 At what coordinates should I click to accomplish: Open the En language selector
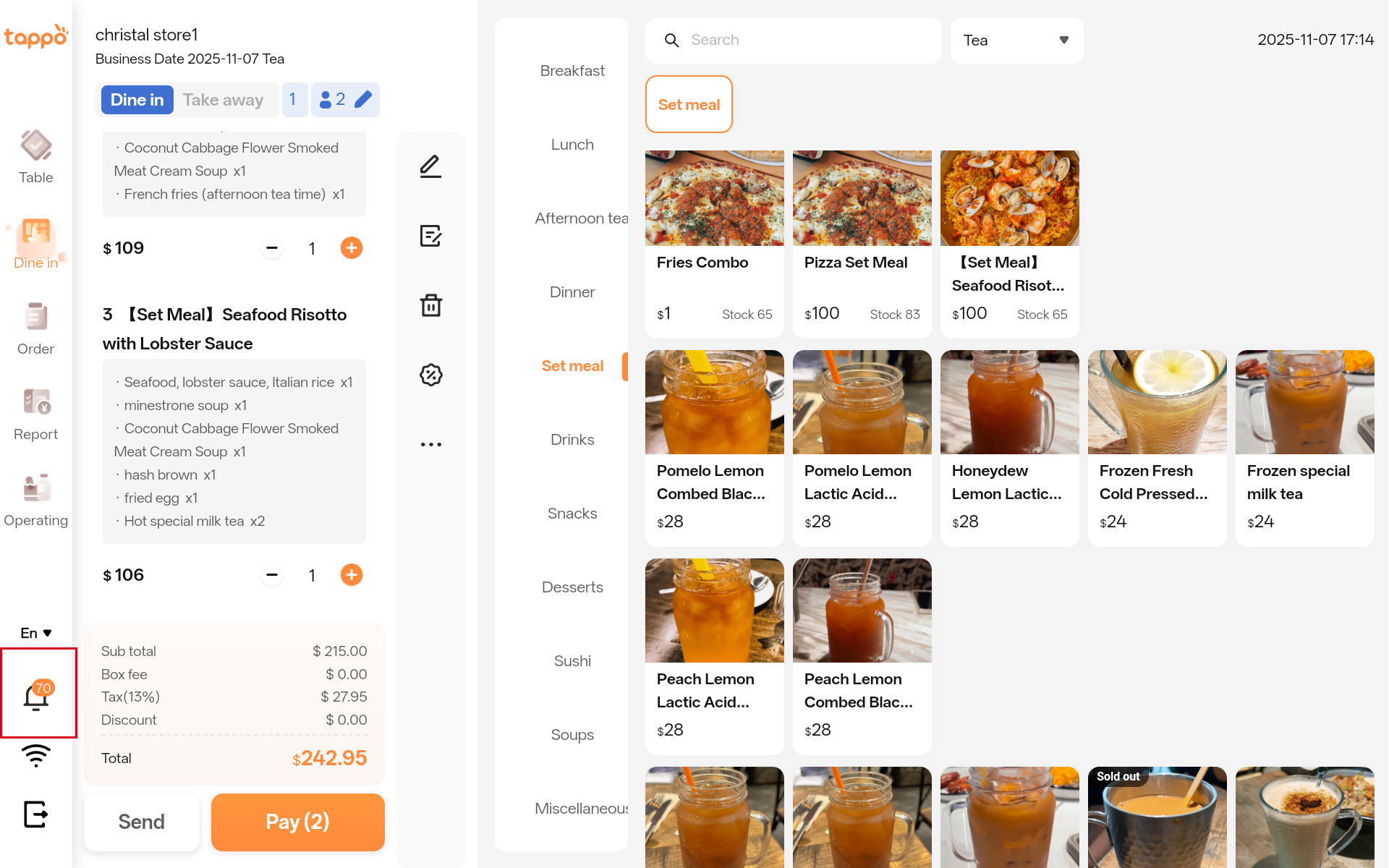click(x=35, y=633)
